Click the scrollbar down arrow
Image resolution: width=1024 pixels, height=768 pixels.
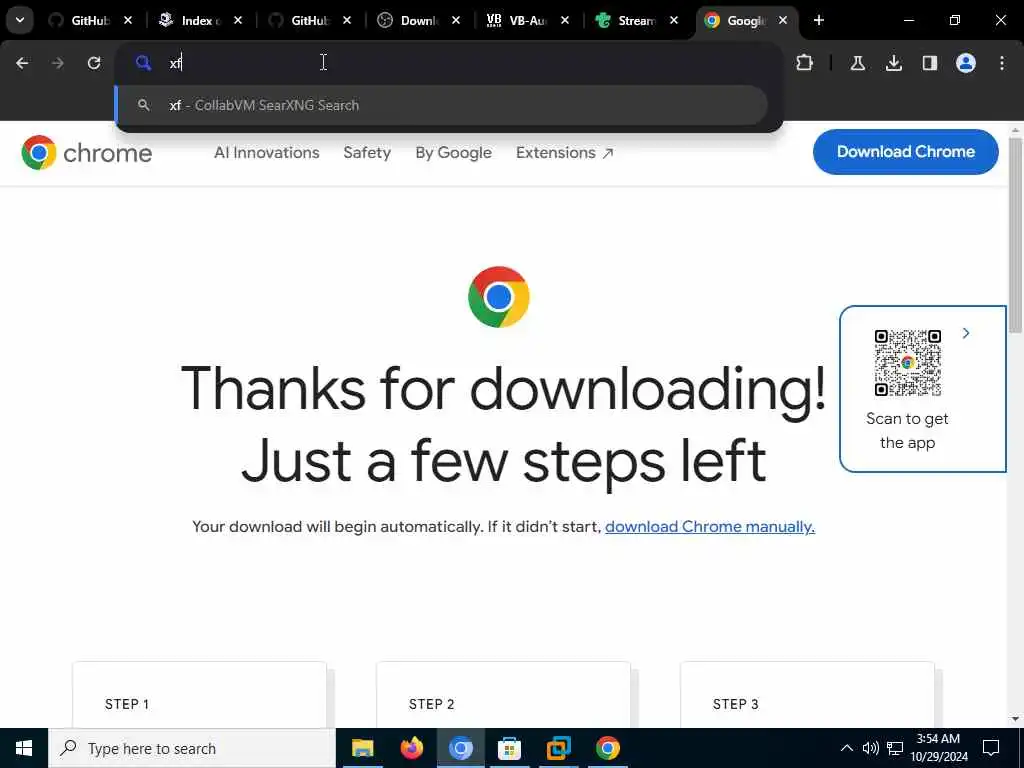coord(1016,719)
